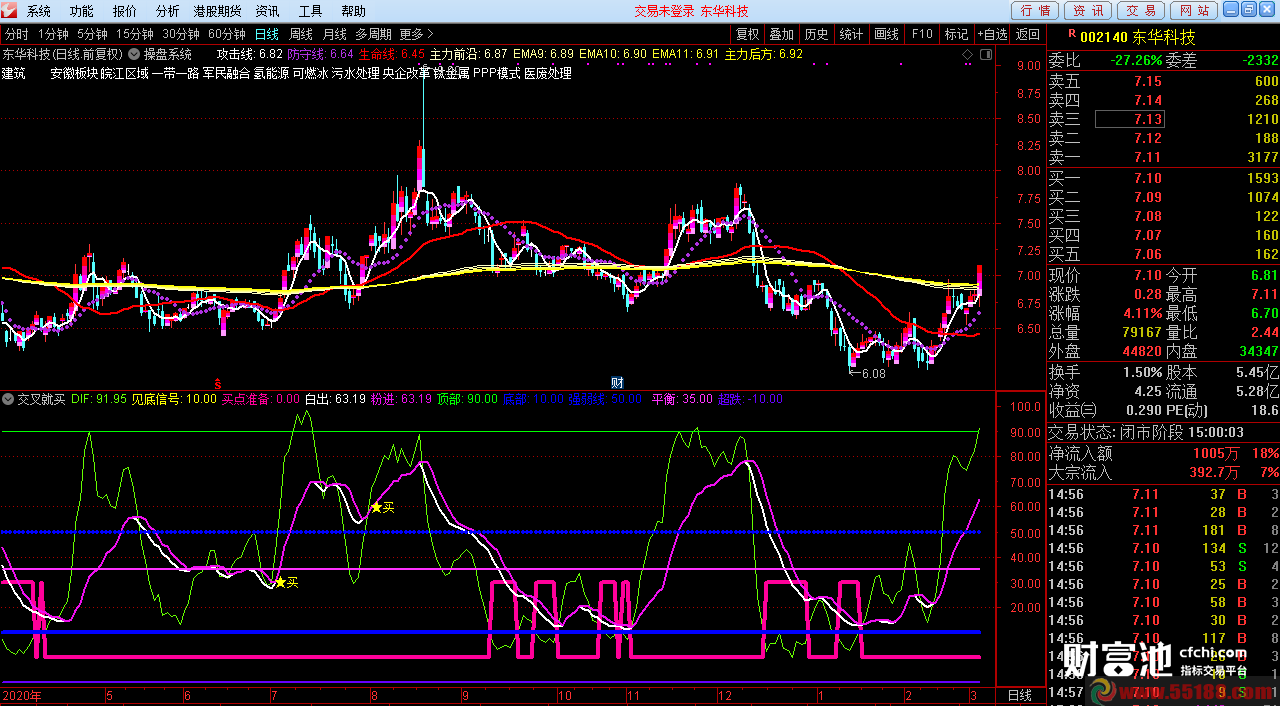Expand the 更多 periods list
Image resolution: width=1280 pixels, height=706 pixels.
tap(417, 34)
